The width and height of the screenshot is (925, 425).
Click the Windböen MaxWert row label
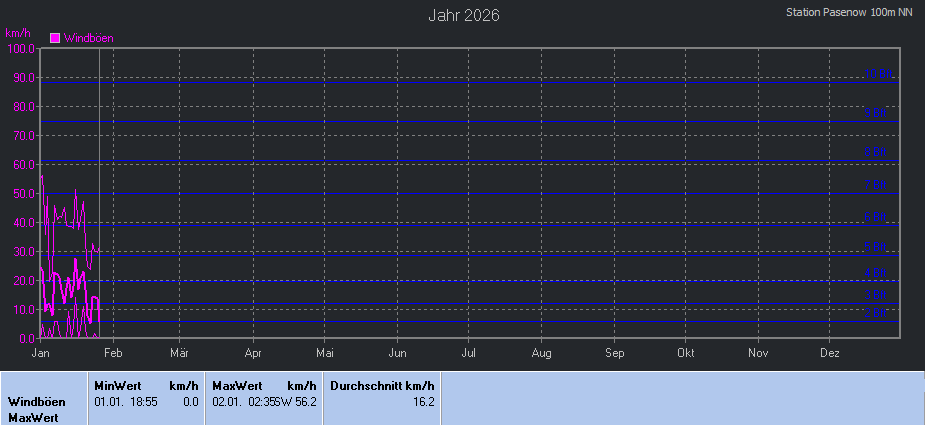point(36,410)
